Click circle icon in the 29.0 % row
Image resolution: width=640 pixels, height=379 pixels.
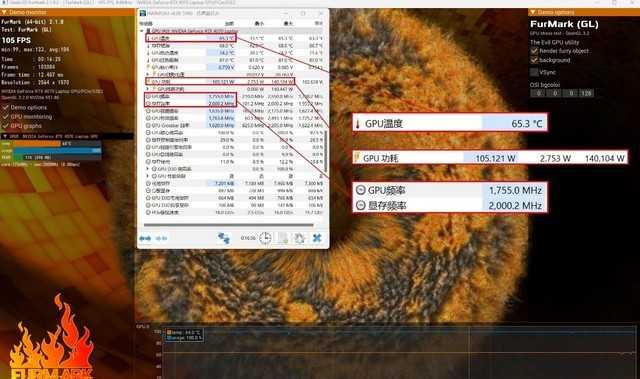point(148,140)
